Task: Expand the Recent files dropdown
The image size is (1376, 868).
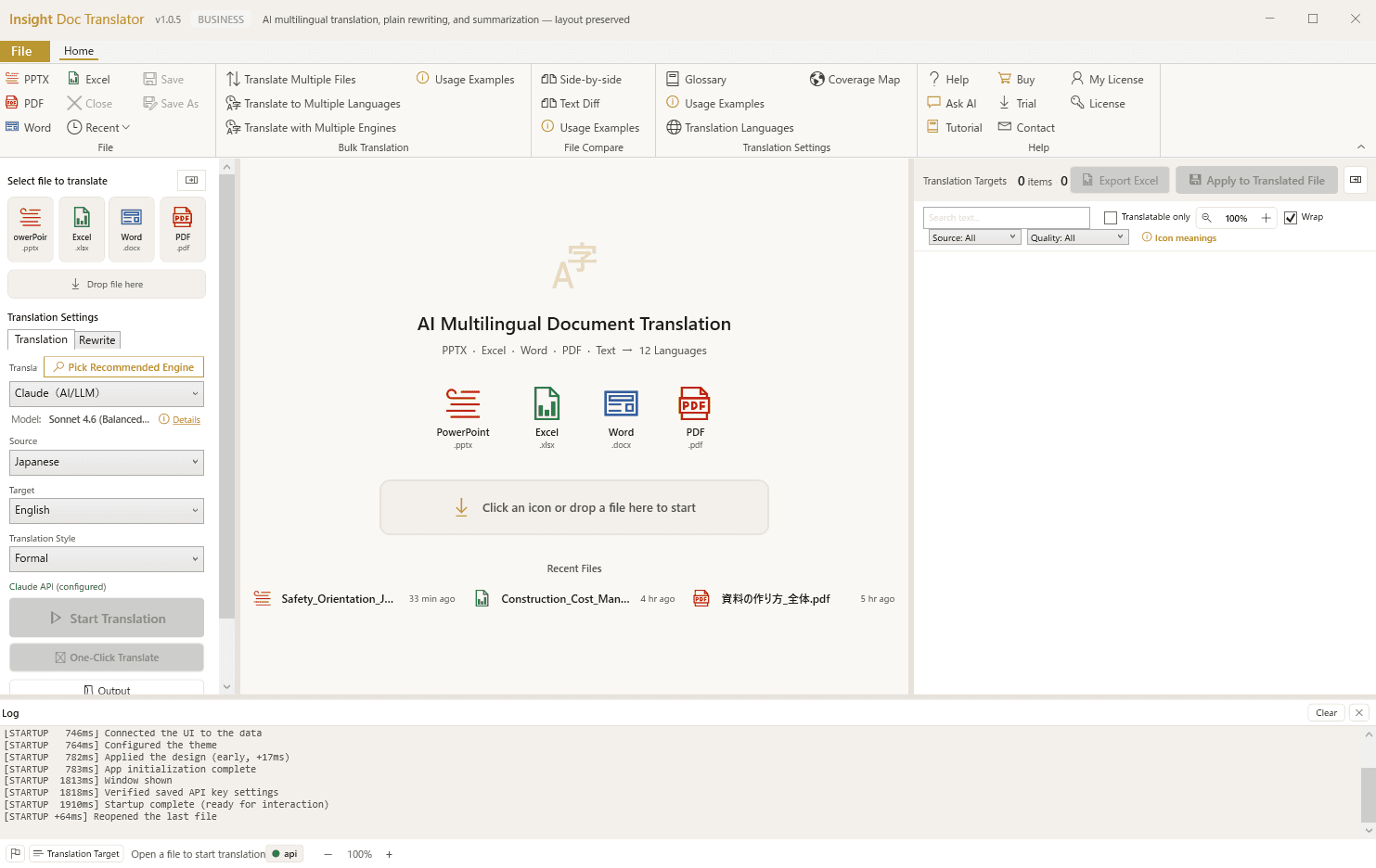Action: (98, 128)
